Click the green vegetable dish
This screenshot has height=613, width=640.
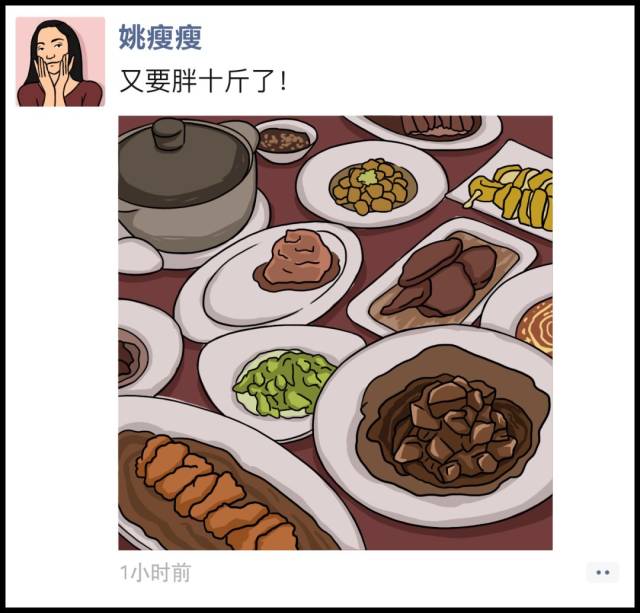tap(283, 383)
